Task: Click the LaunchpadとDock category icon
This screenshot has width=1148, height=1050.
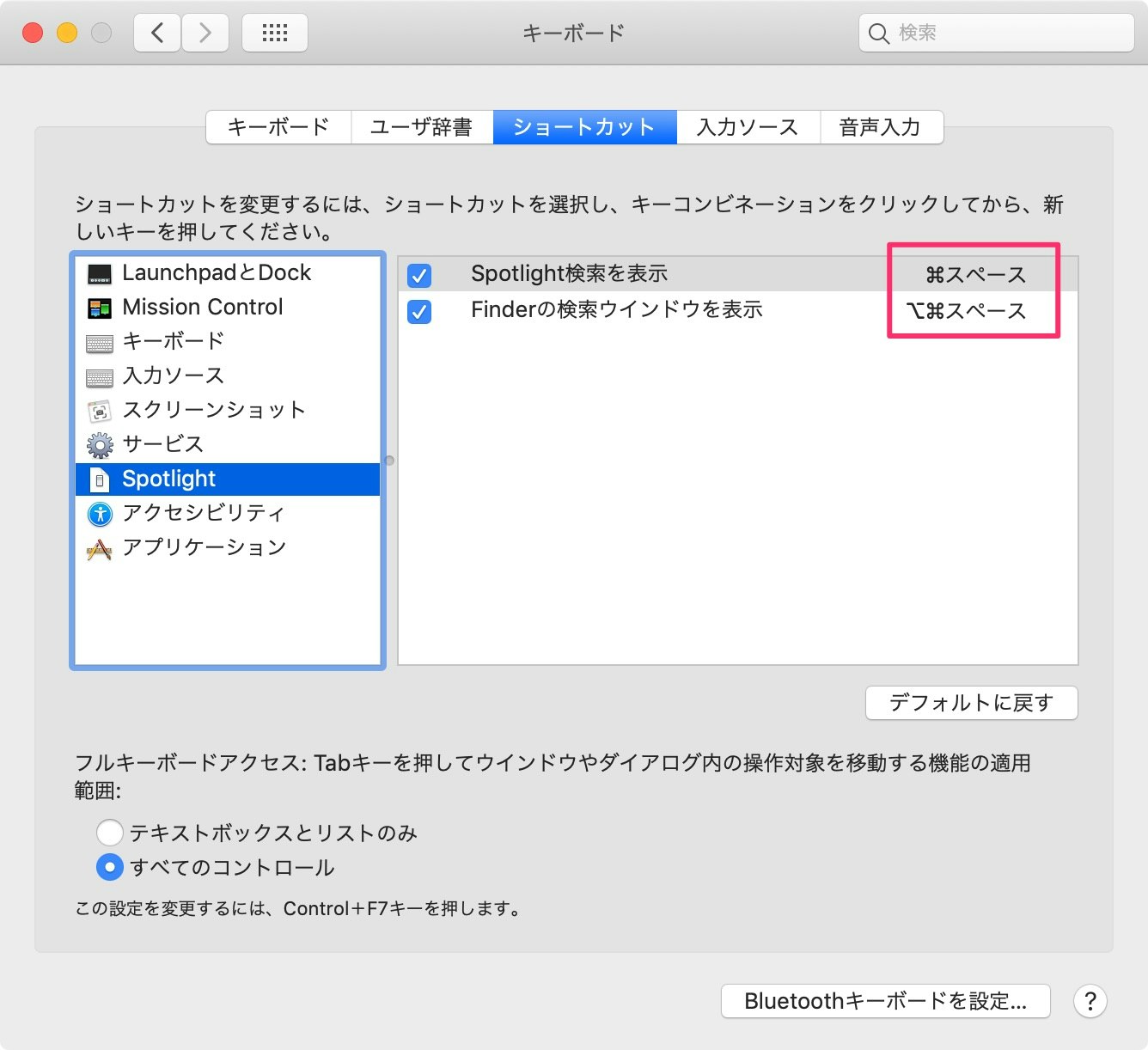Action: click(100, 274)
